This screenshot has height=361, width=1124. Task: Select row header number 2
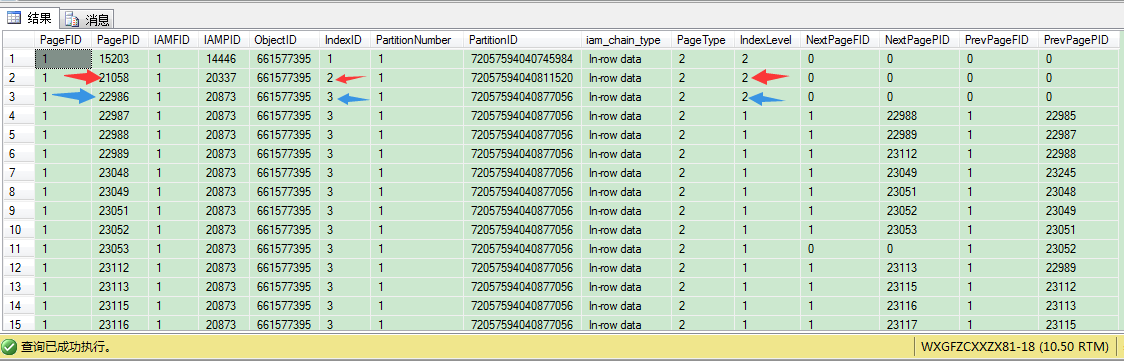(19, 77)
